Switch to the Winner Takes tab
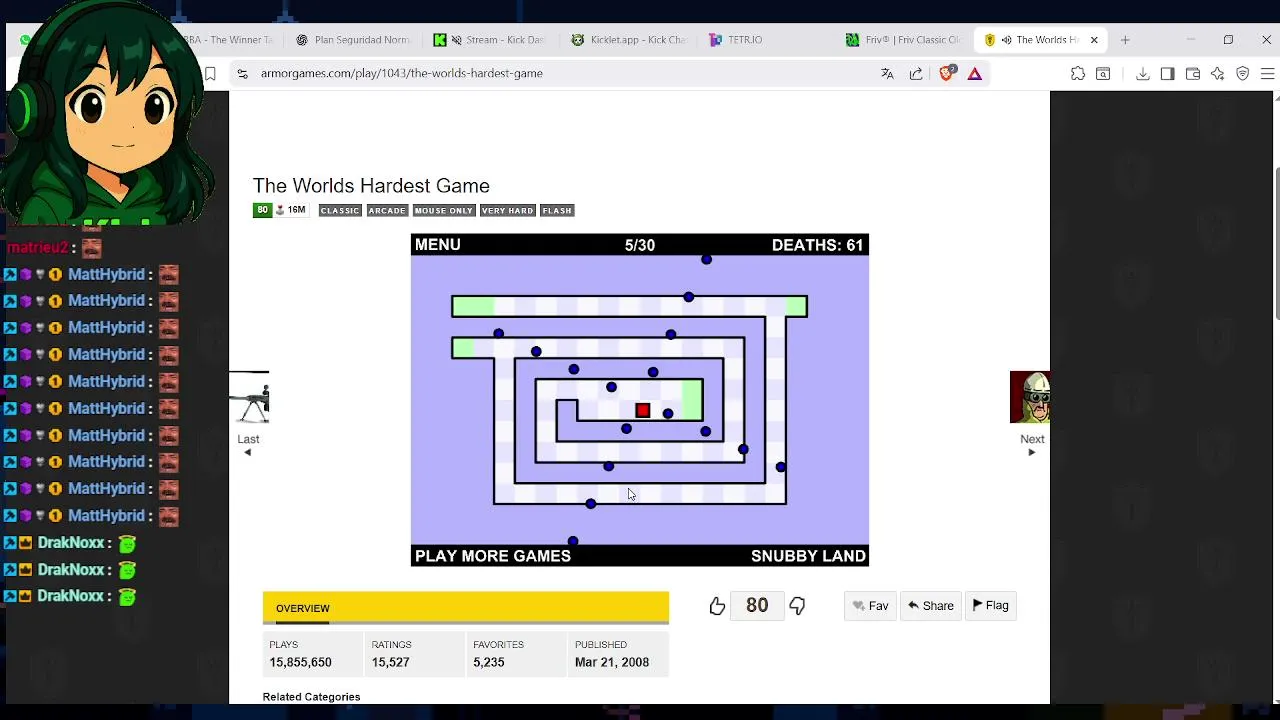1280x720 pixels. click(x=230, y=40)
